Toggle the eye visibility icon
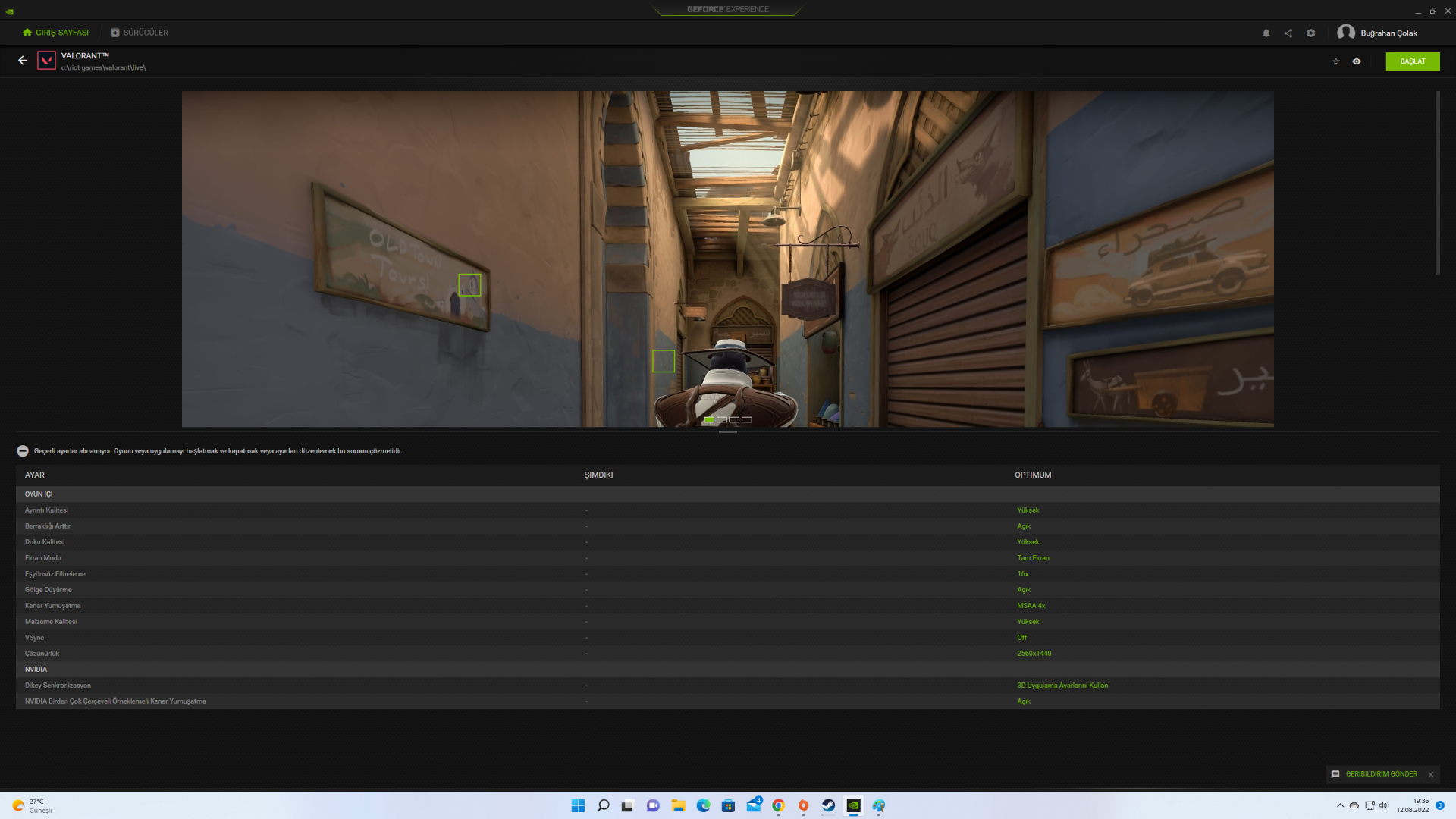The image size is (1456, 819). pyautogui.click(x=1356, y=61)
